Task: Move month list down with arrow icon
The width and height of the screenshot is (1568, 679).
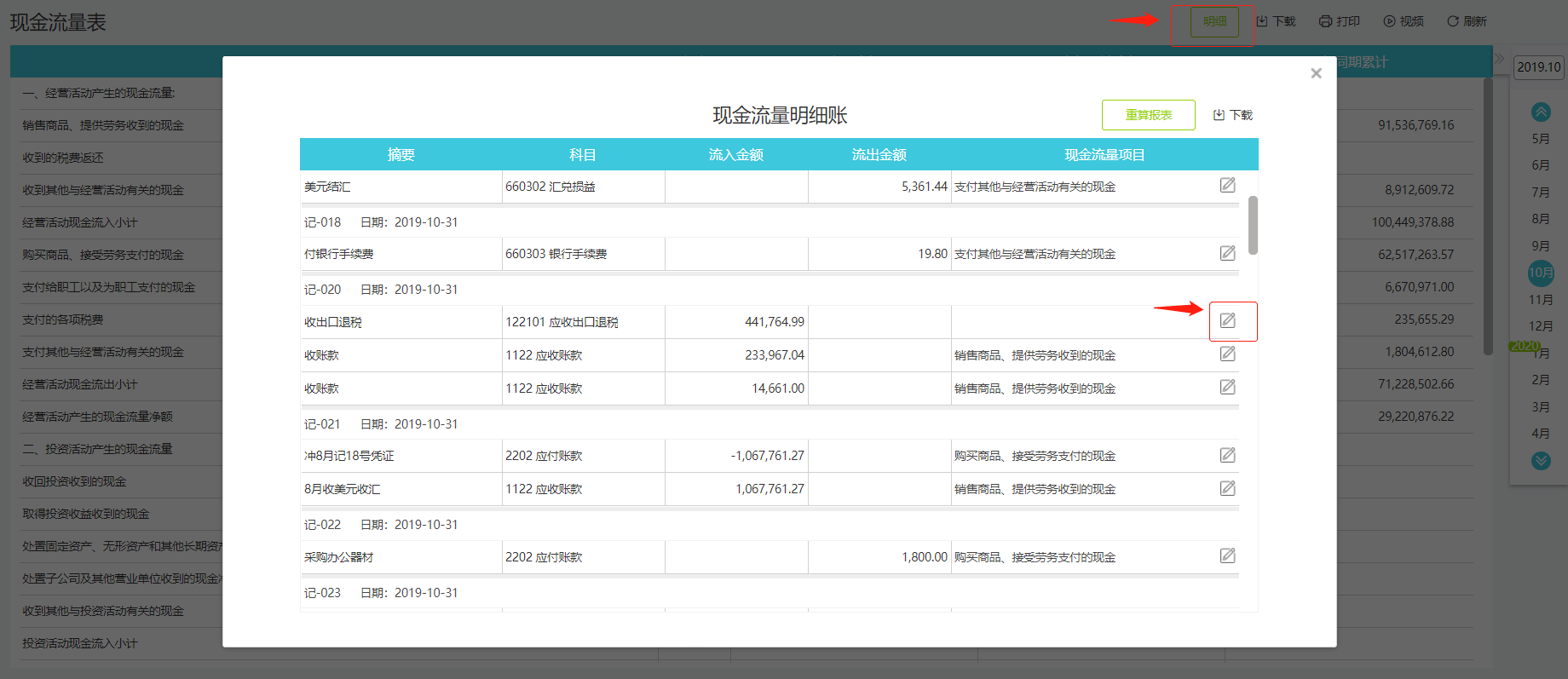Action: pyautogui.click(x=1541, y=461)
